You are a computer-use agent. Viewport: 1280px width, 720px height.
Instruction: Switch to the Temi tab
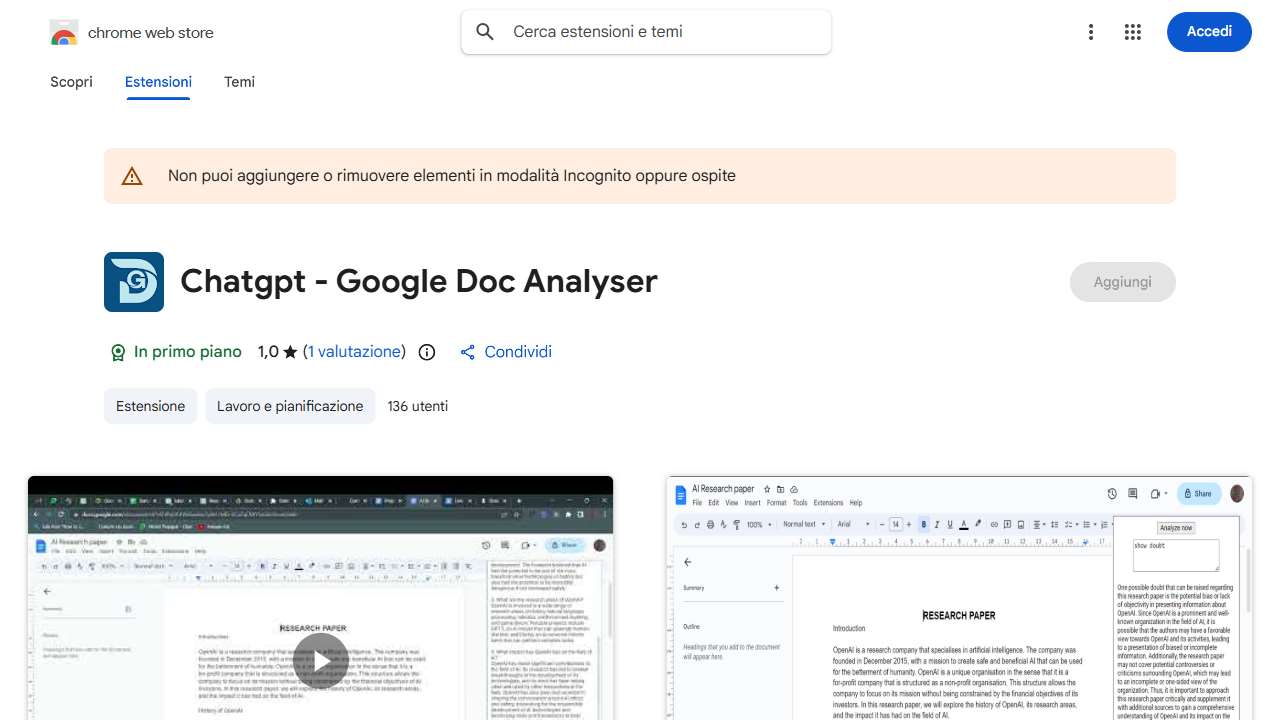coord(239,82)
